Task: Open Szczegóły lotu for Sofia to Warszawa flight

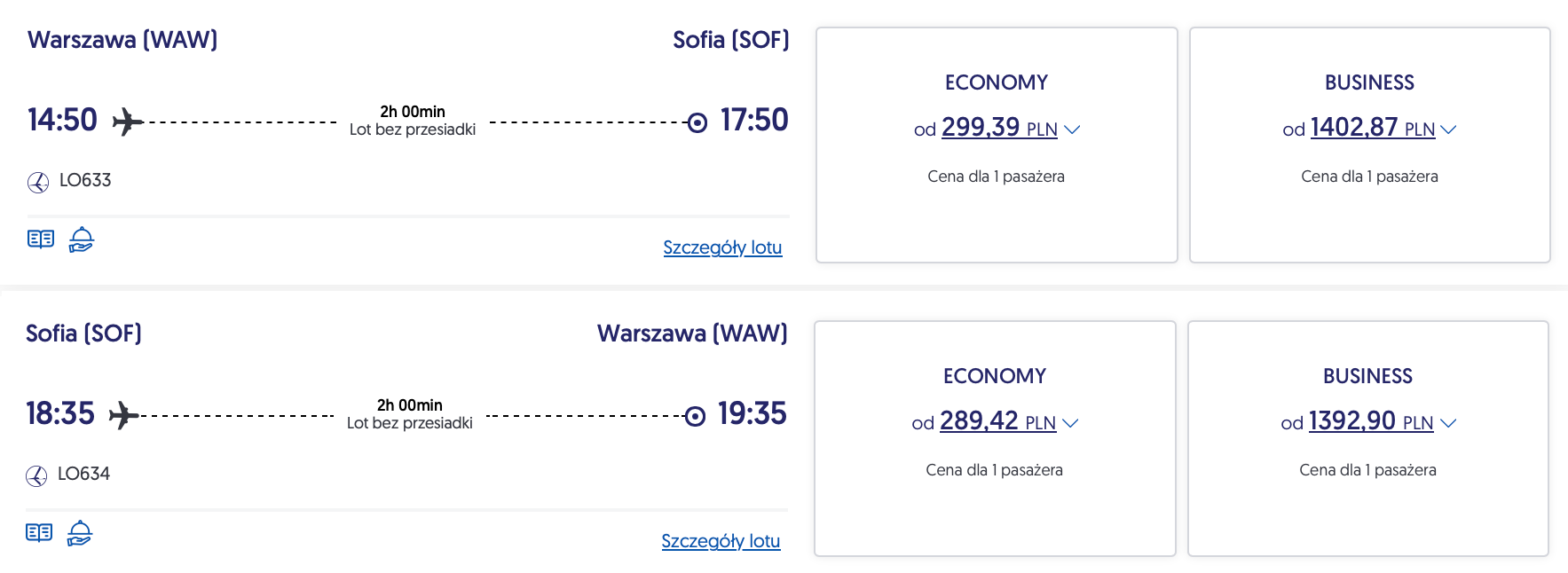Action: coord(721,541)
